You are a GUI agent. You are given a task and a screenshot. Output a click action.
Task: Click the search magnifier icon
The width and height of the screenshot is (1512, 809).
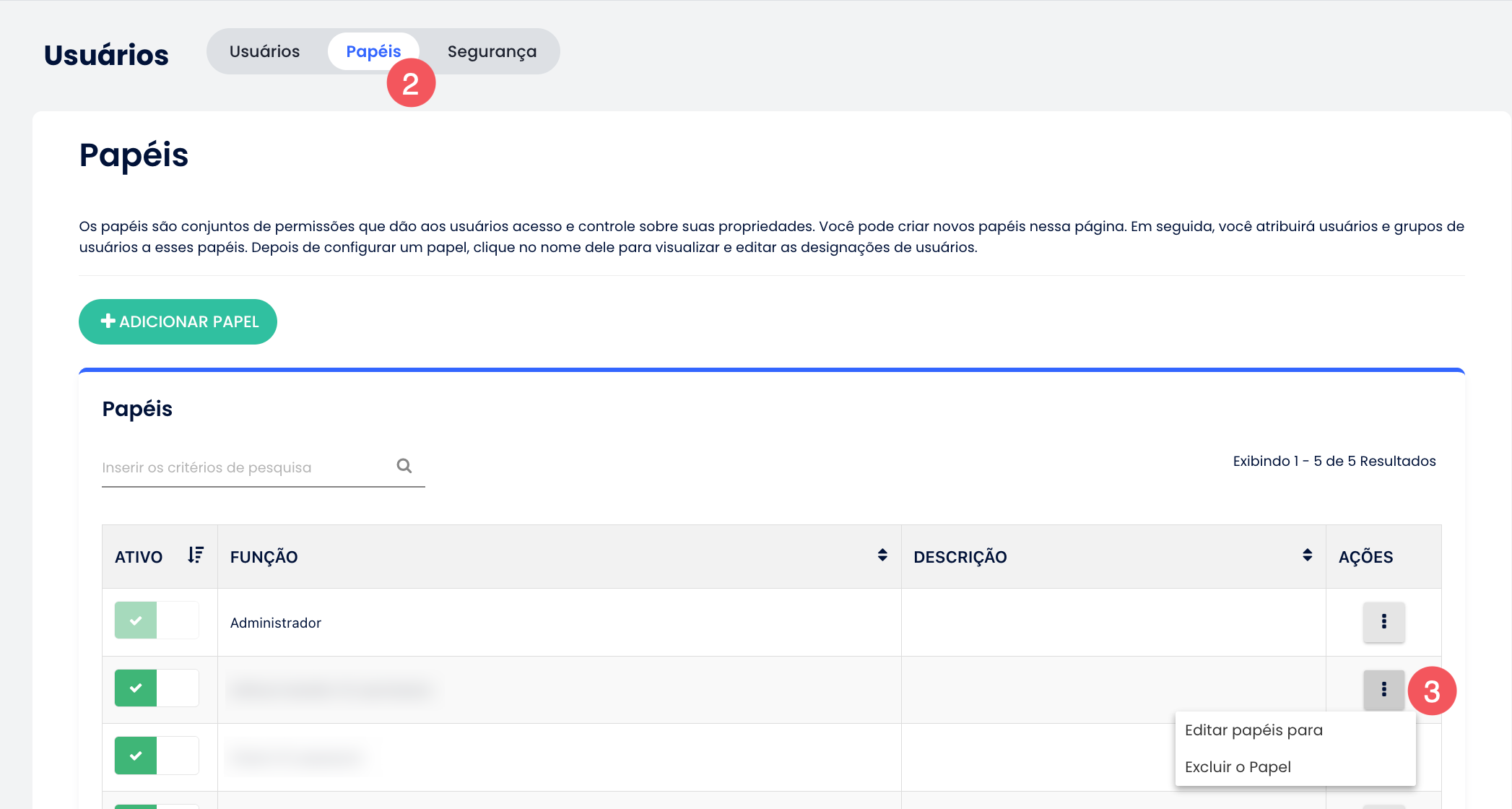(x=404, y=466)
